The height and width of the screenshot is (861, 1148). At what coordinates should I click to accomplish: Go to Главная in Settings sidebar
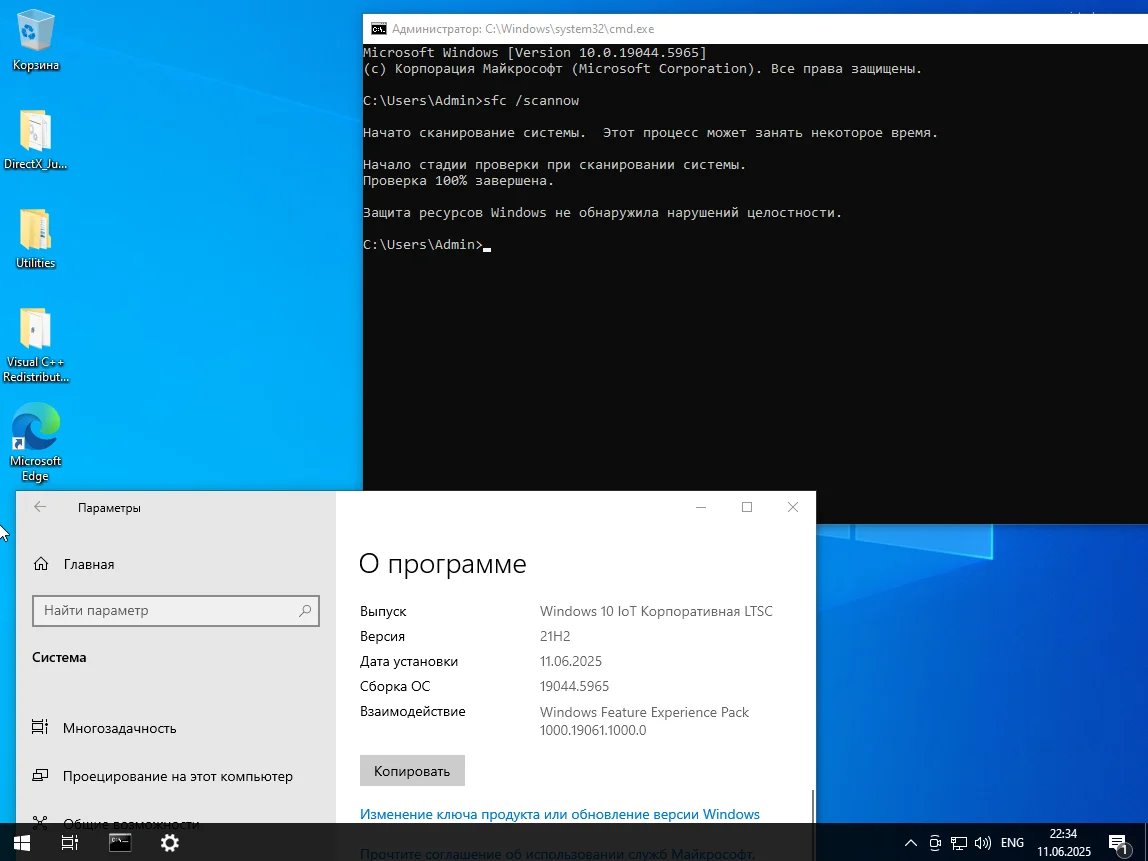[89, 564]
